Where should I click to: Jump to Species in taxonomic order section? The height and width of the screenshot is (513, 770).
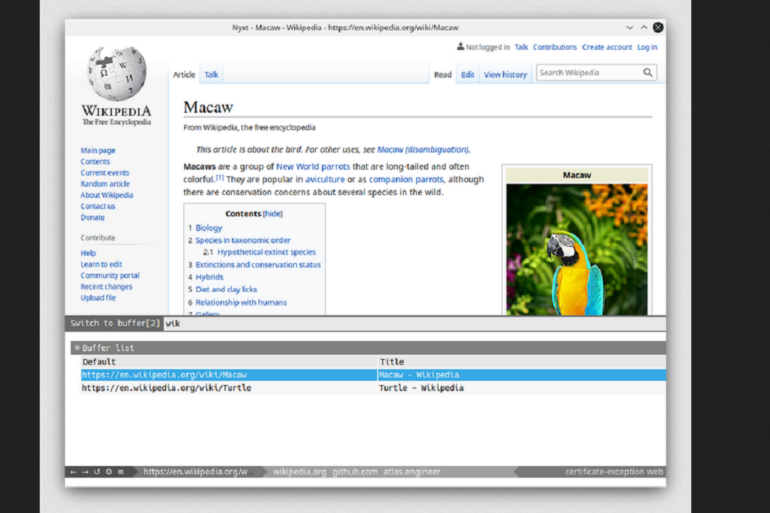tap(243, 240)
